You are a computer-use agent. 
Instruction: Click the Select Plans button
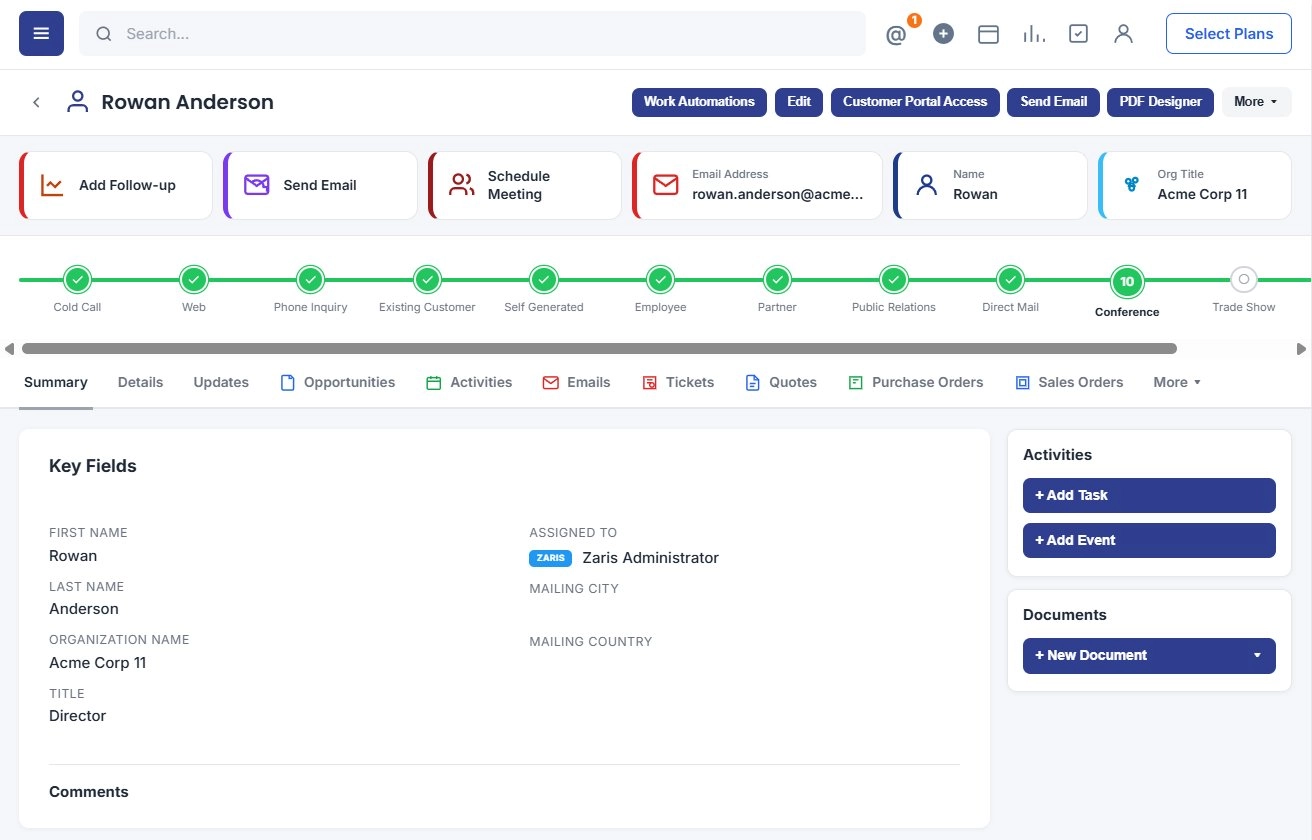tap(1229, 34)
